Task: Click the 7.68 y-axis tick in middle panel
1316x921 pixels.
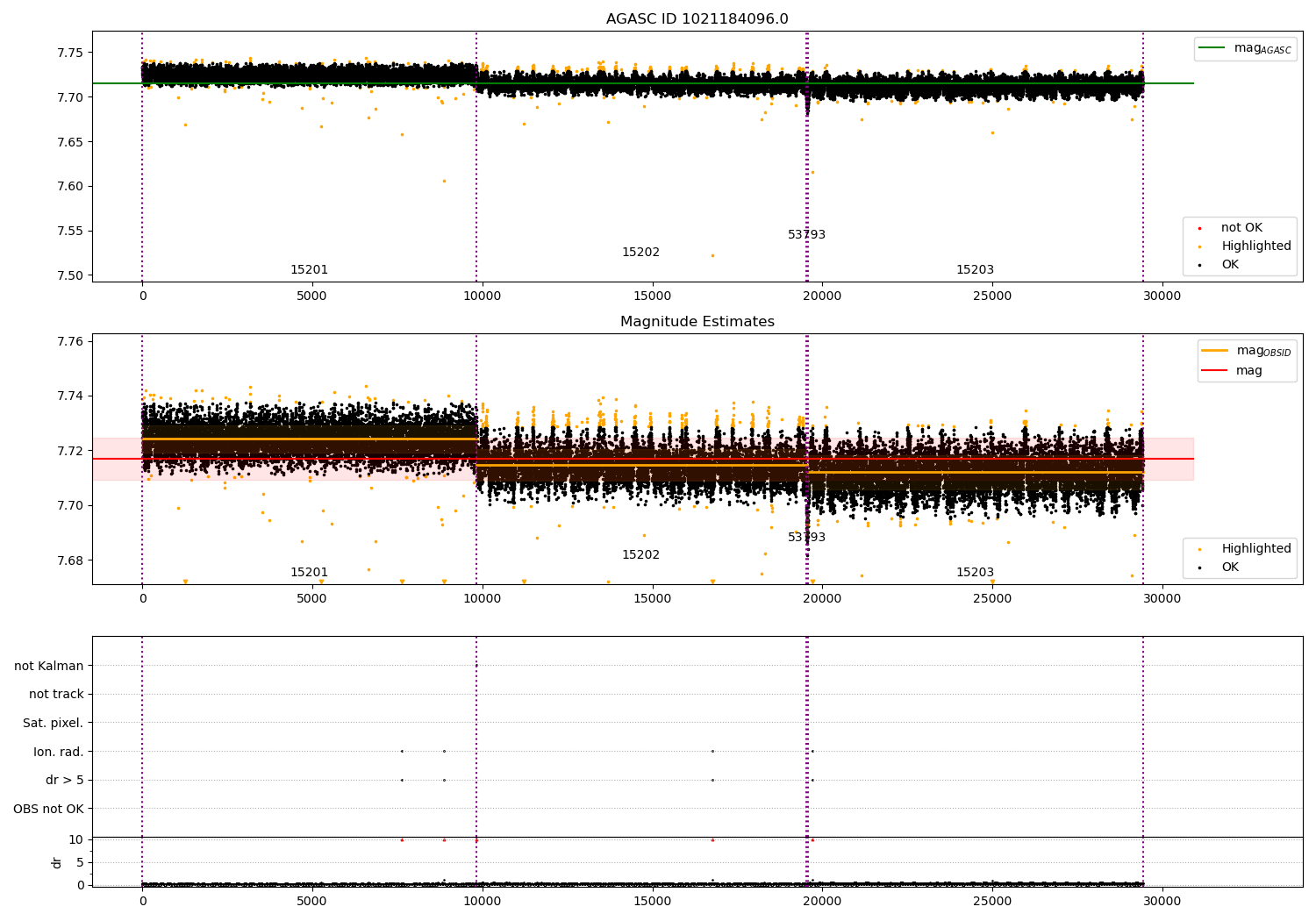Action: 70,560
